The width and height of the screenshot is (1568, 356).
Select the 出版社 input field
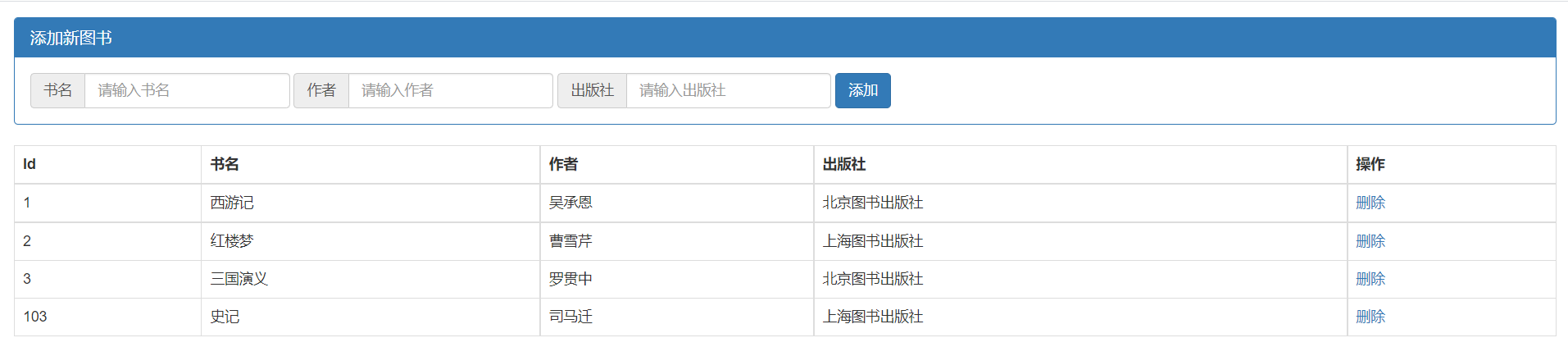pyautogui.click(x=729, y=90)
